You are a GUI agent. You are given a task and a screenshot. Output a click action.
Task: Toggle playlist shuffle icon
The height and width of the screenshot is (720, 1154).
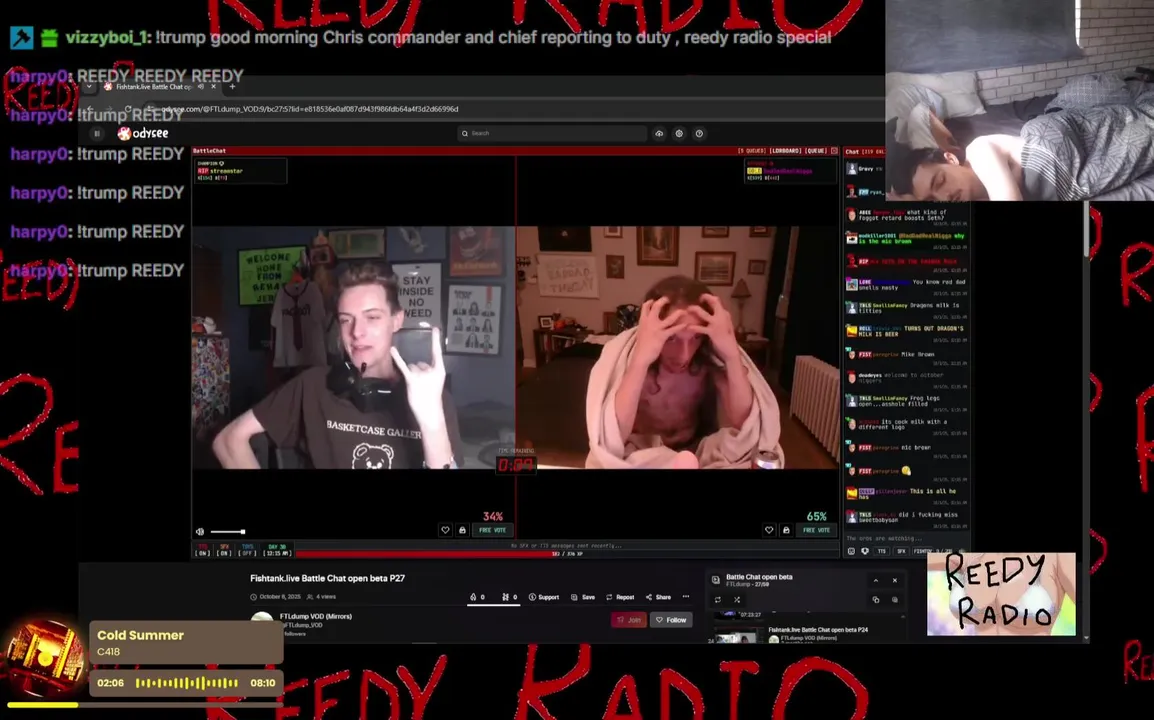(737, 600)
